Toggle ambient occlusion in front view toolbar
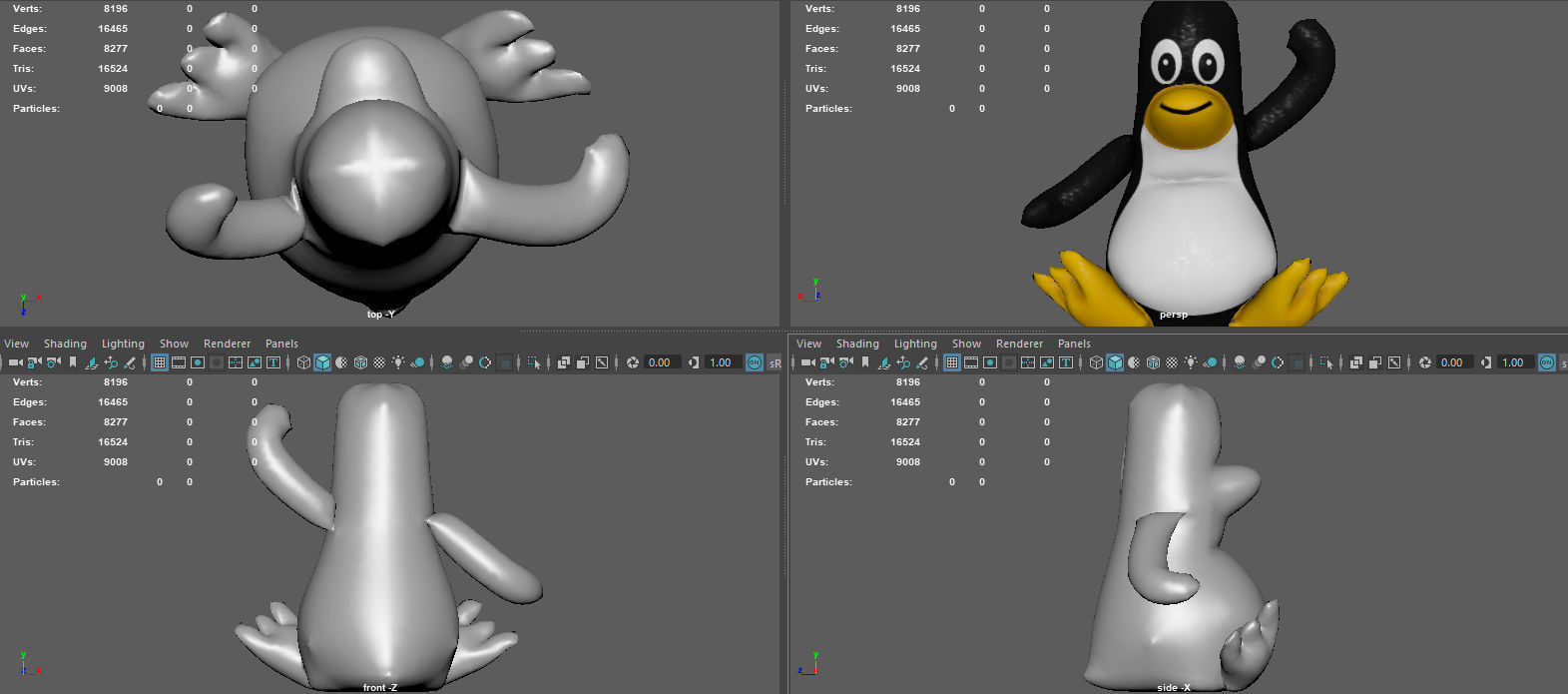 click(447, 362)
